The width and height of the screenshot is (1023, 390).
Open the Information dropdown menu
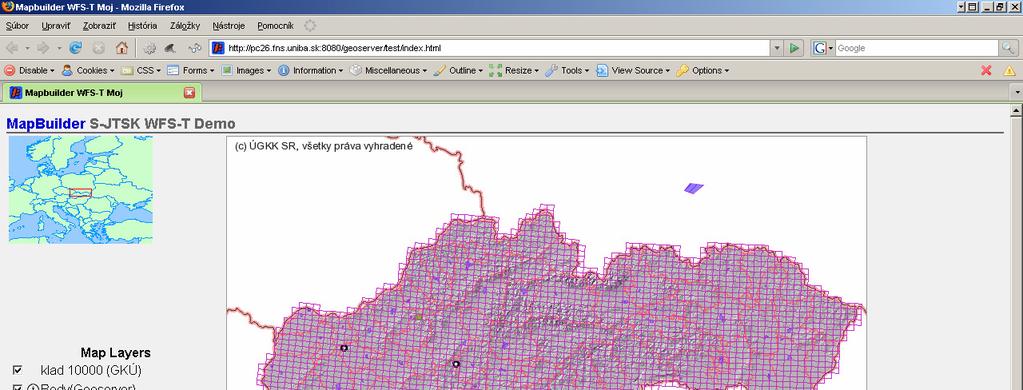pos(311,70)
